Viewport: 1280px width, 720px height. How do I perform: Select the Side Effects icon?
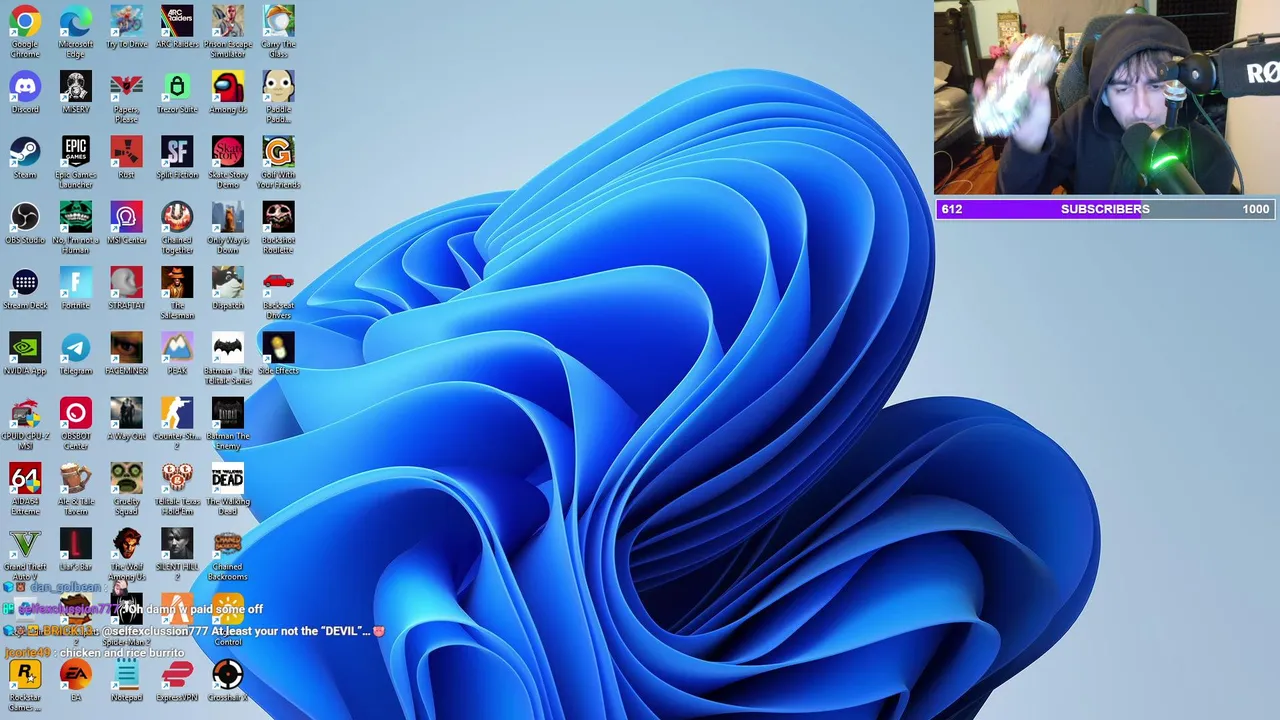[278, 354]
